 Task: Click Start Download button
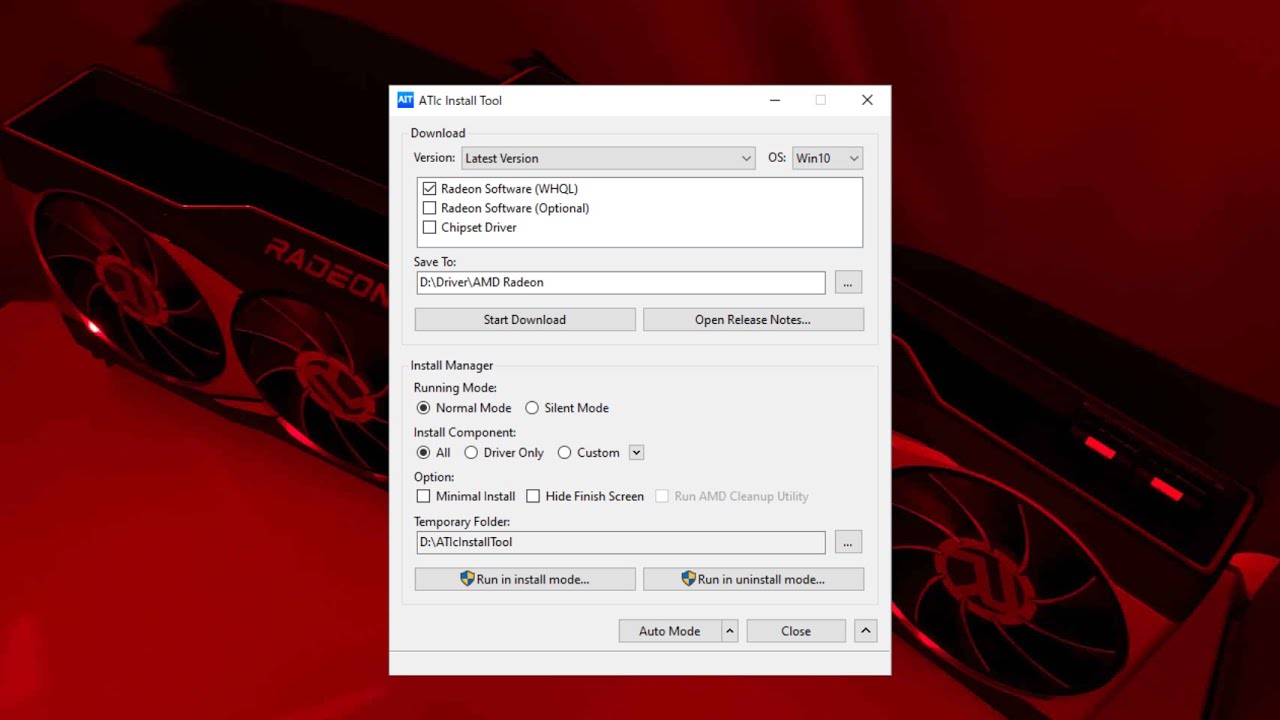pos(525,320)
